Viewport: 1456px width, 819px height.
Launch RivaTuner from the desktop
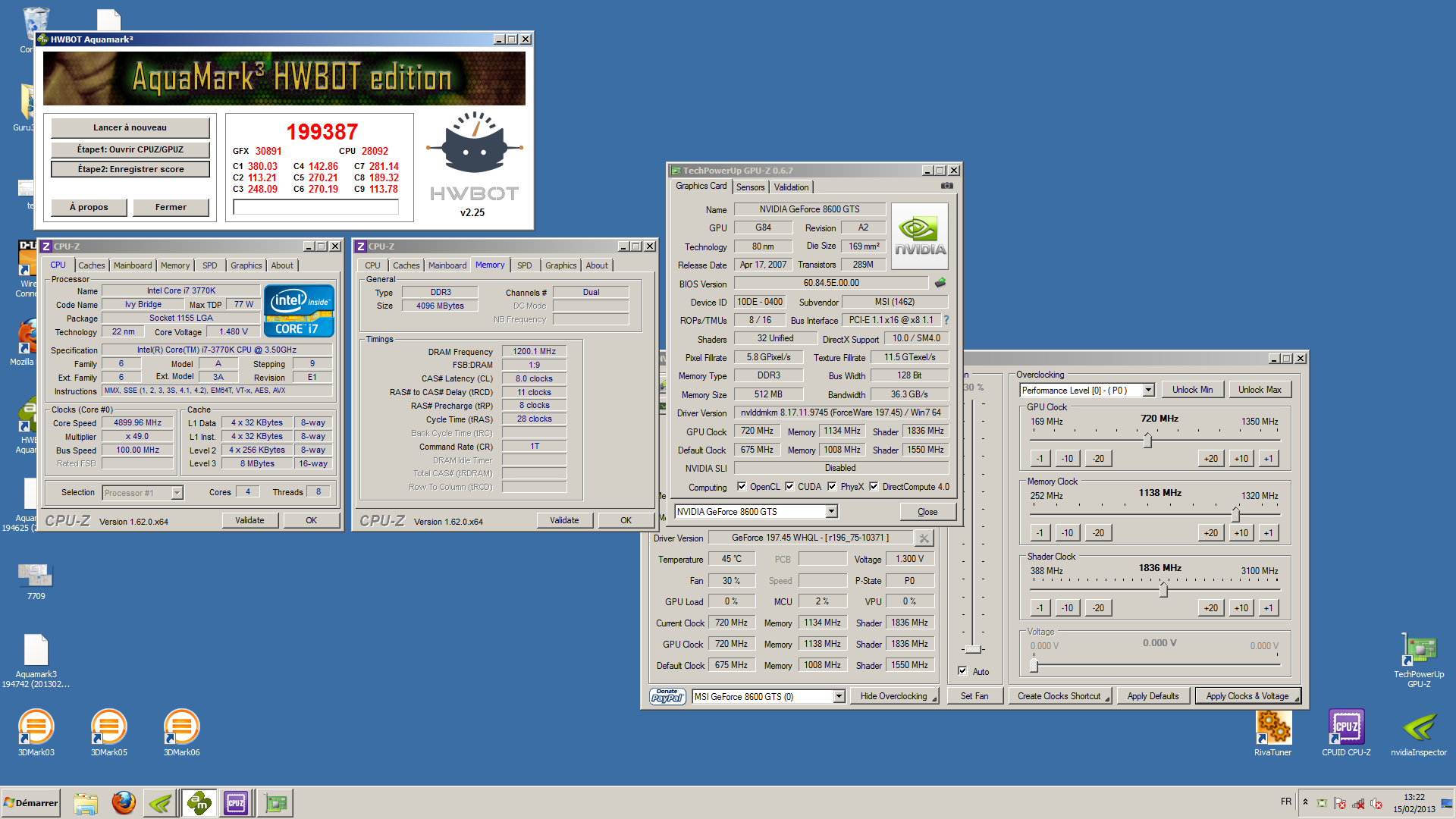pos(1272,732)
